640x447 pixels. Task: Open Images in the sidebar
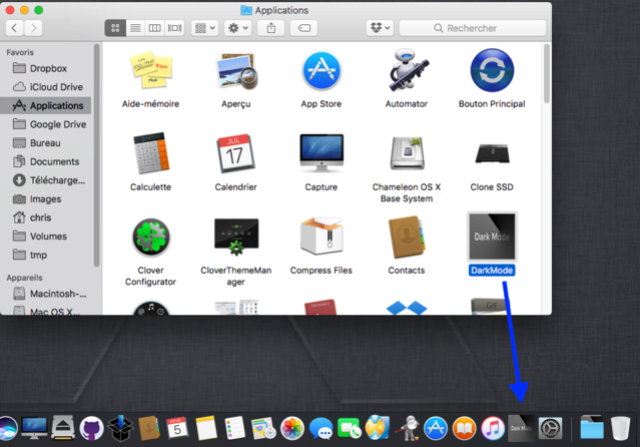pos(46,199)
